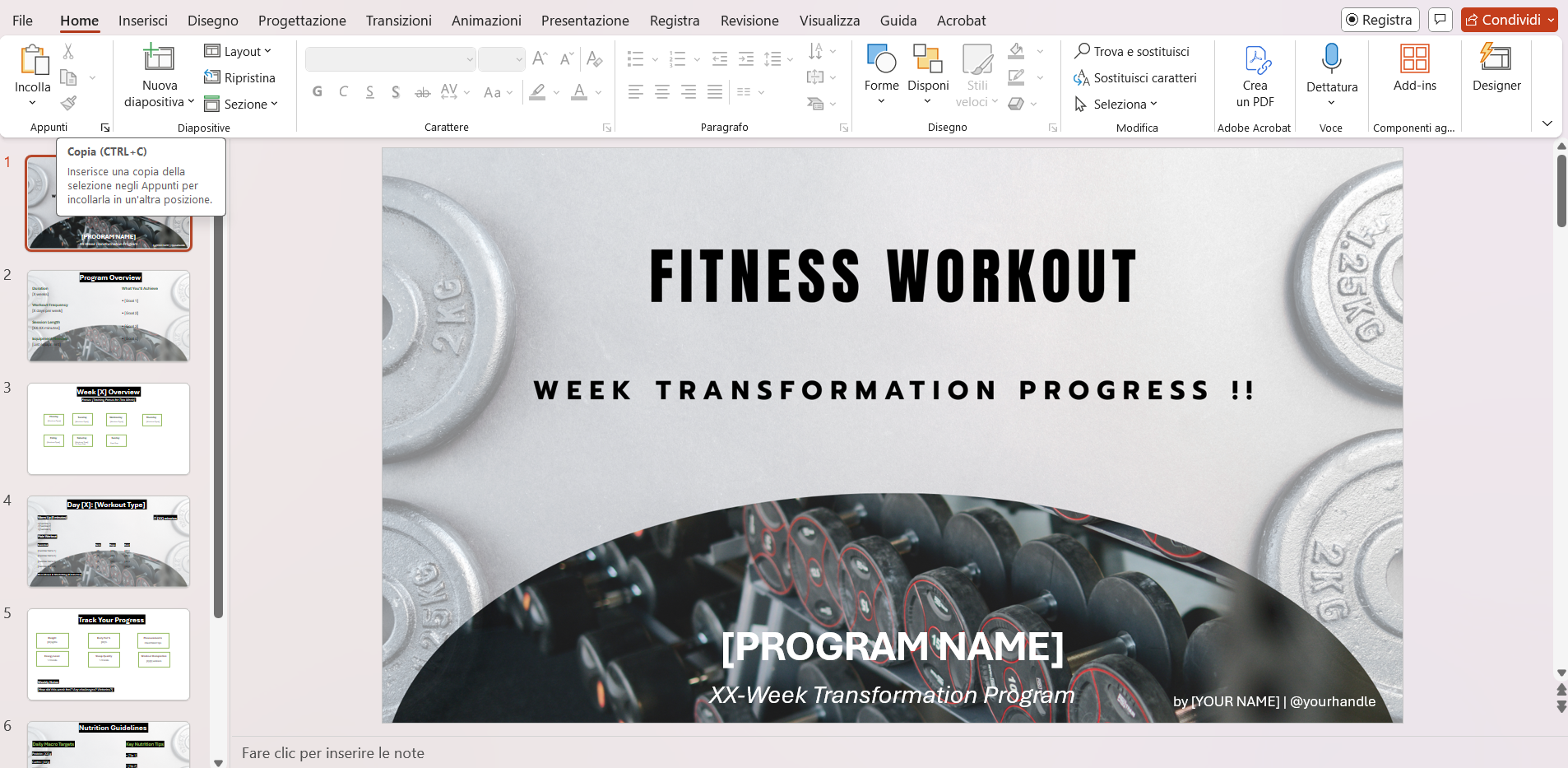Screen dimensions: 1568x768
Task: Toggle bold G formatting
Action: (x=318, y=91)
